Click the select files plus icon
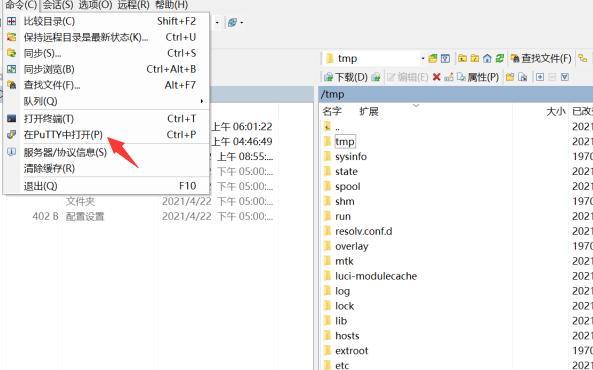The height and width of the screenshot is (370, 593). (x=540, y=77)
